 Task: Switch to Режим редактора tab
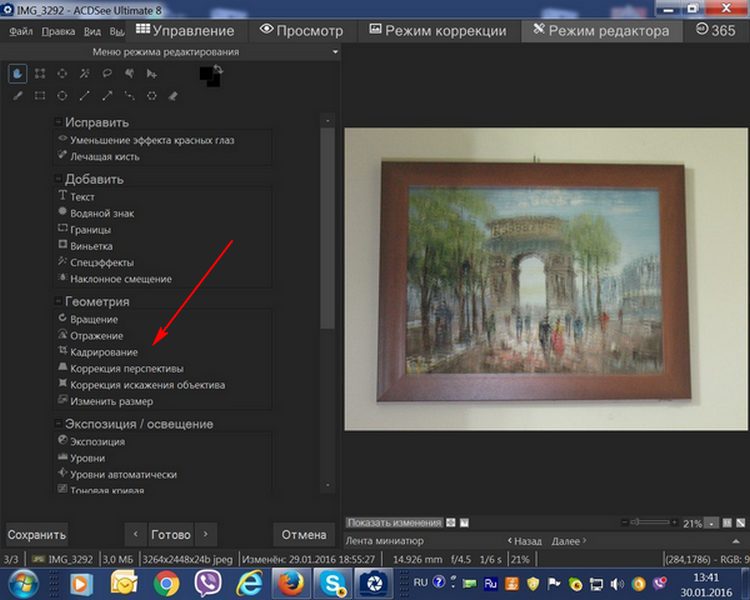pos(601,31)
